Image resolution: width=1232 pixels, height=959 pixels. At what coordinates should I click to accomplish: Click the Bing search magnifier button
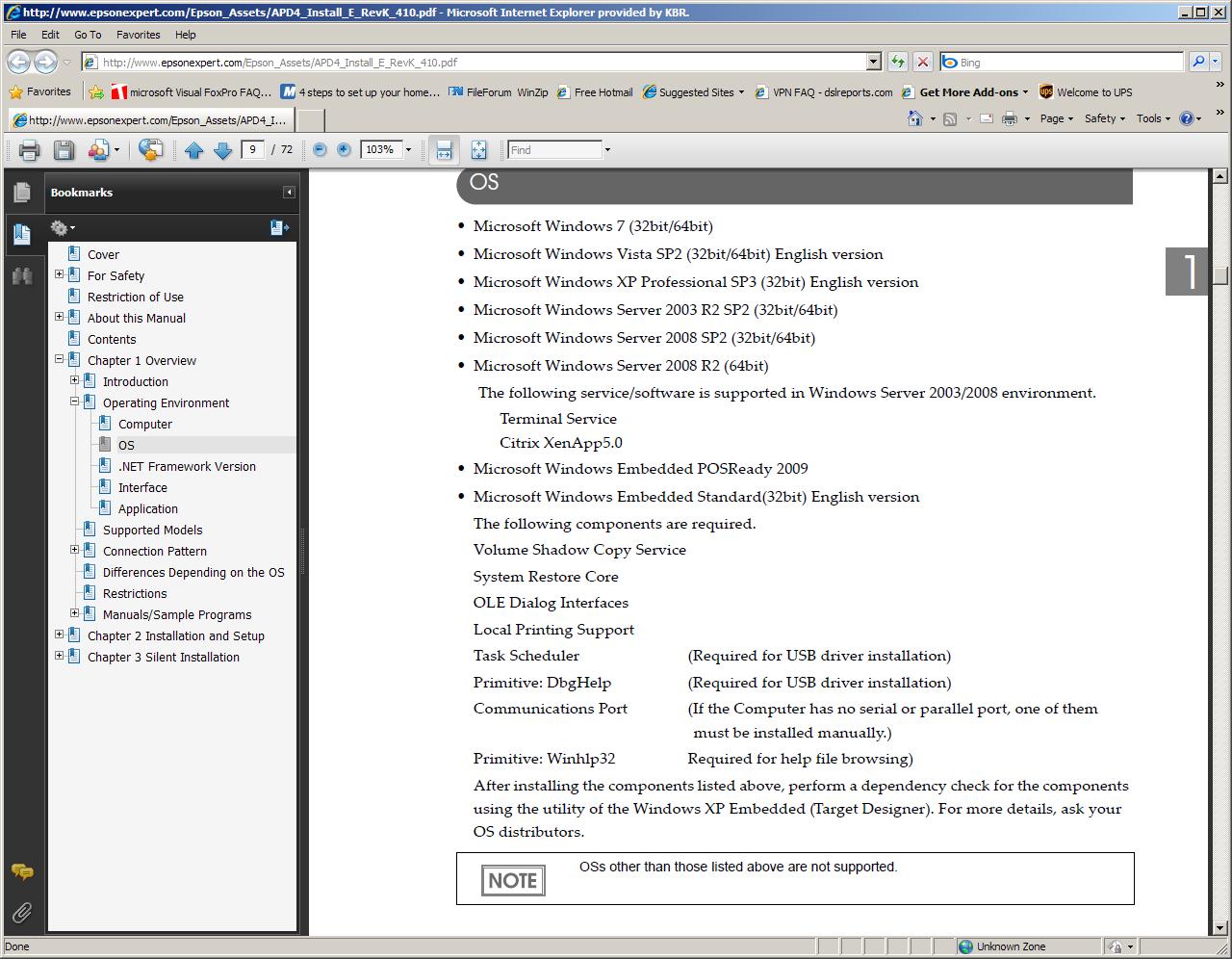(x=1198, y=62)
